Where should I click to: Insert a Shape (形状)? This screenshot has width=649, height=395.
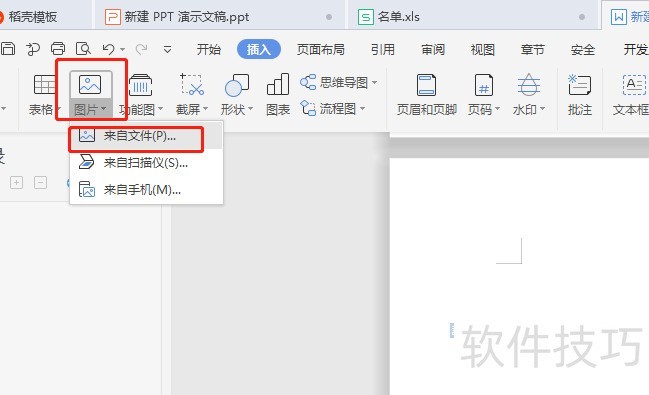click(x=236, y=85)
